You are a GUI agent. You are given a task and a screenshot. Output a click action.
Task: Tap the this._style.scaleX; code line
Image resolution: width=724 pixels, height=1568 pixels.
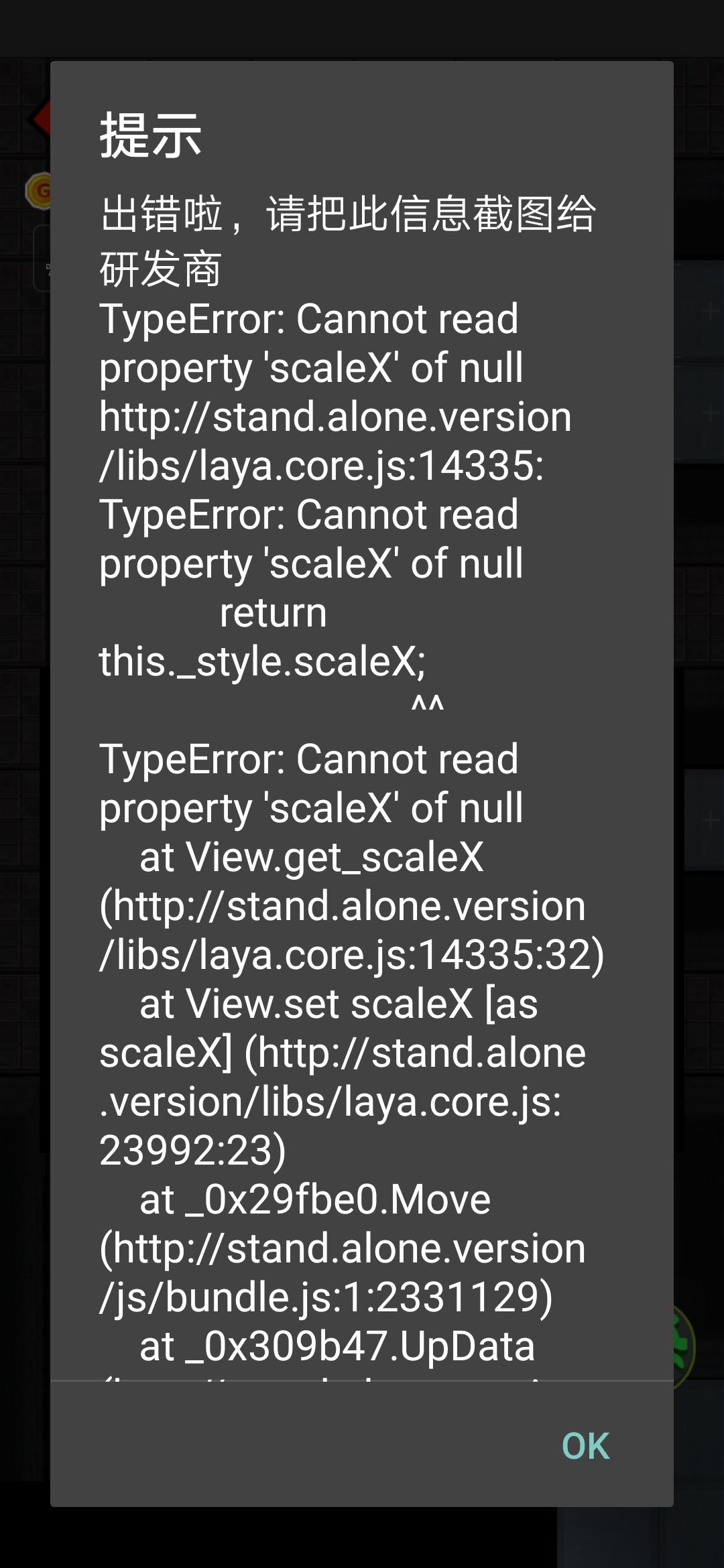point(262,662)
